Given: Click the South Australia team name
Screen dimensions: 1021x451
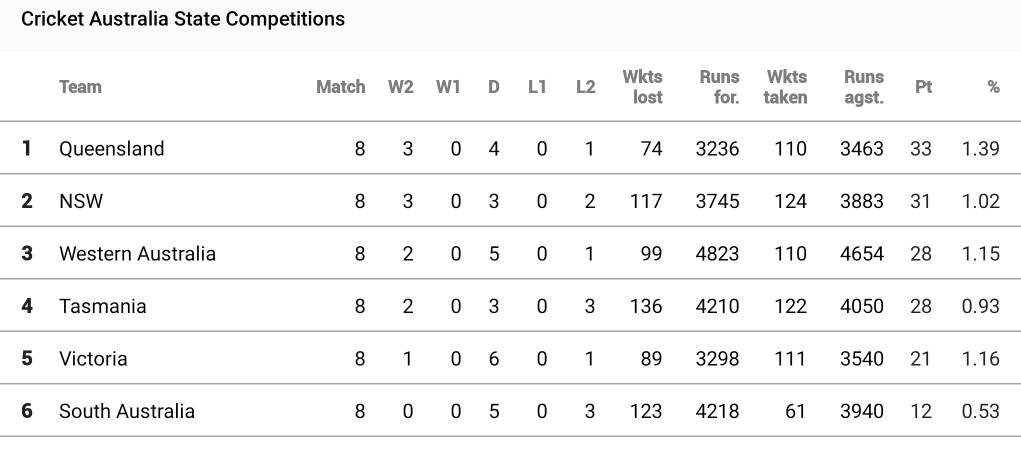Looking at the screenshot, I should (127, 411).
